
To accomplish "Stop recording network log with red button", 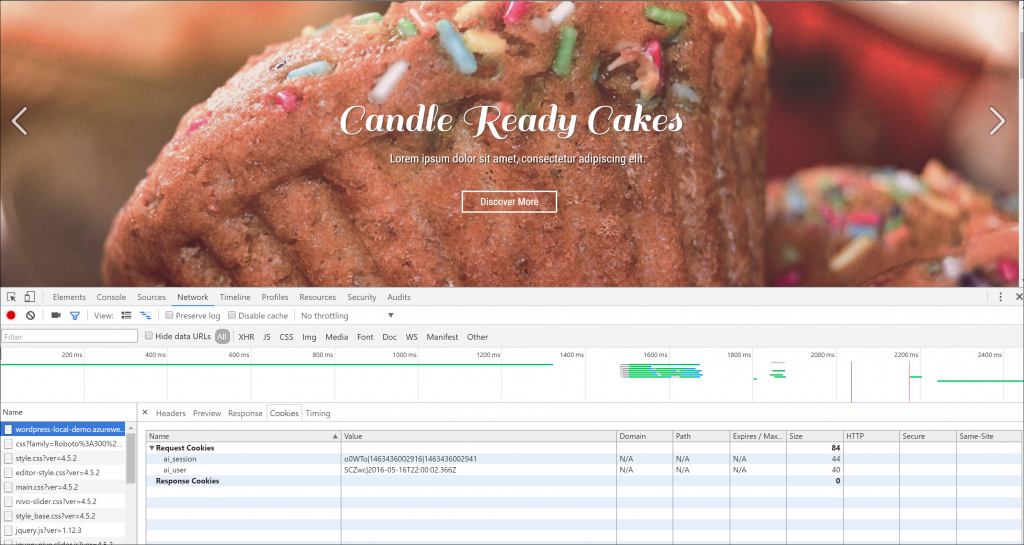I will pos(12,315).
